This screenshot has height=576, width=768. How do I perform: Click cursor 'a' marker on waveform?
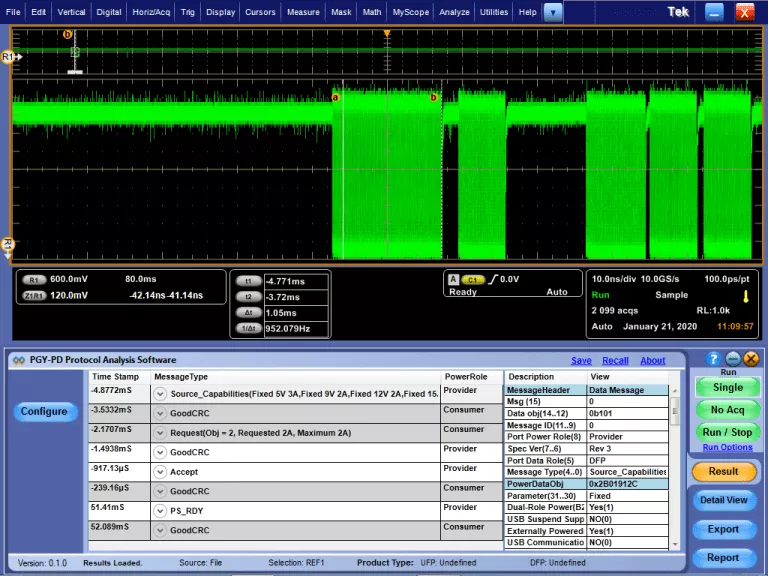(x=335, y=97)
